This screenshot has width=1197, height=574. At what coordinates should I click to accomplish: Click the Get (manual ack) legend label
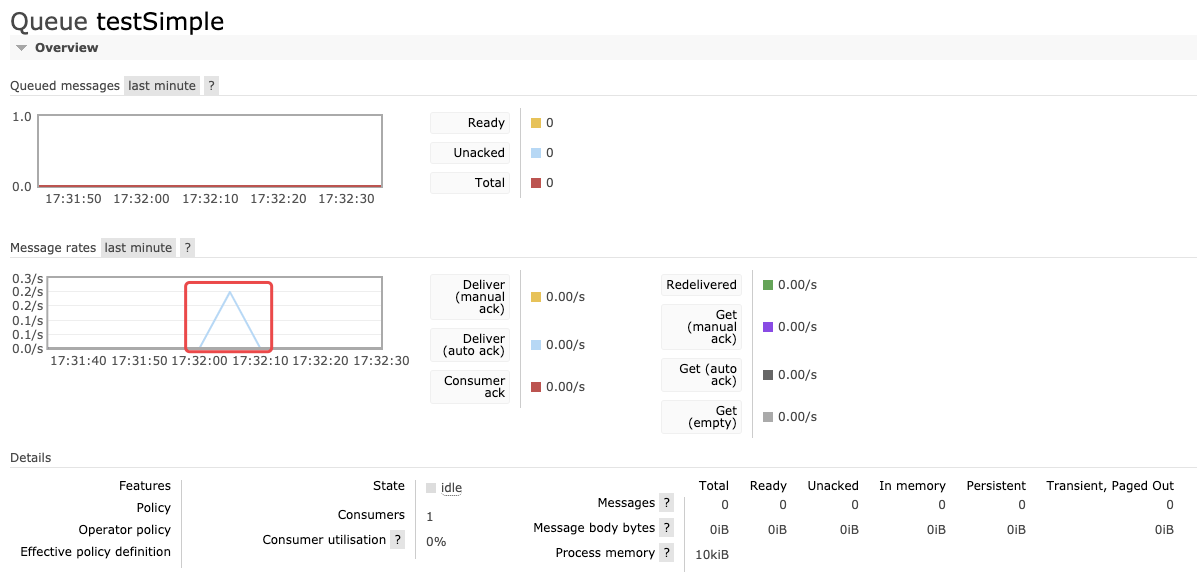702,327
